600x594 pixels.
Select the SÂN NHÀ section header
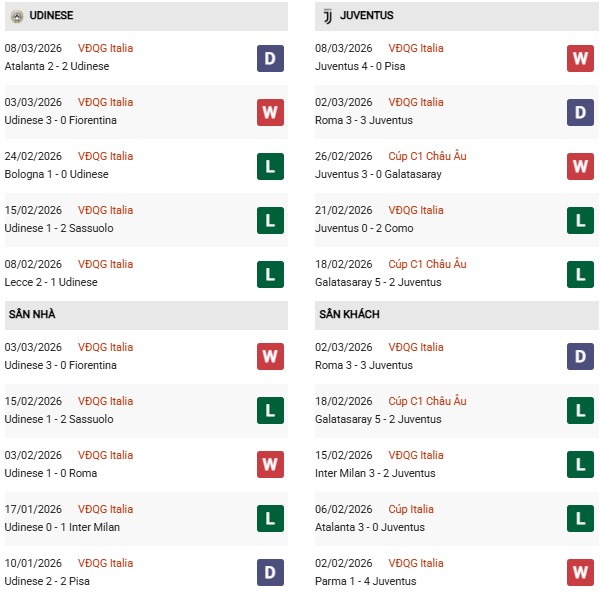32,314
